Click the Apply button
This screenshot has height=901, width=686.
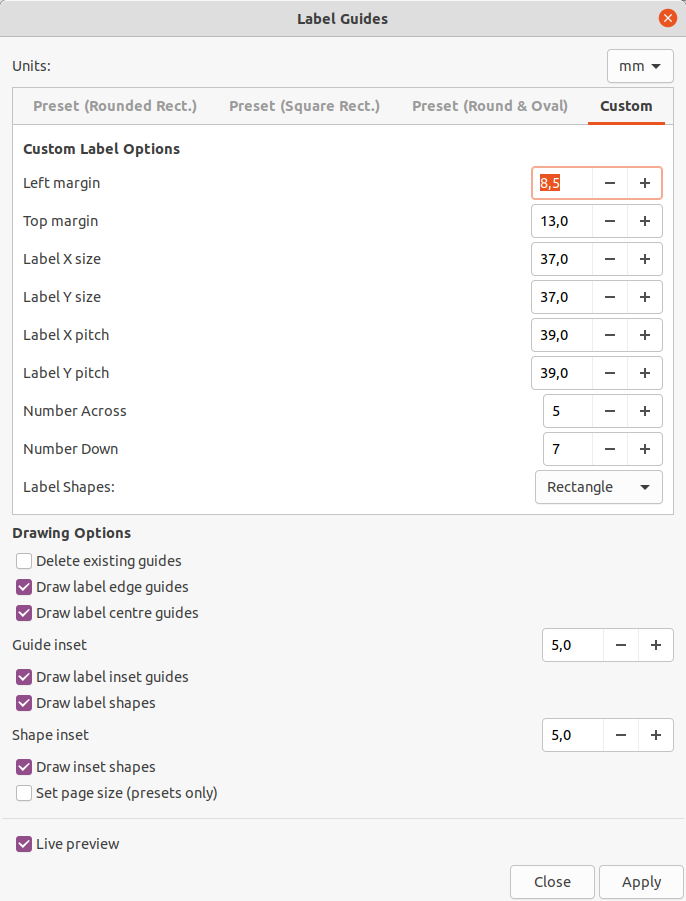pos(641,882)
